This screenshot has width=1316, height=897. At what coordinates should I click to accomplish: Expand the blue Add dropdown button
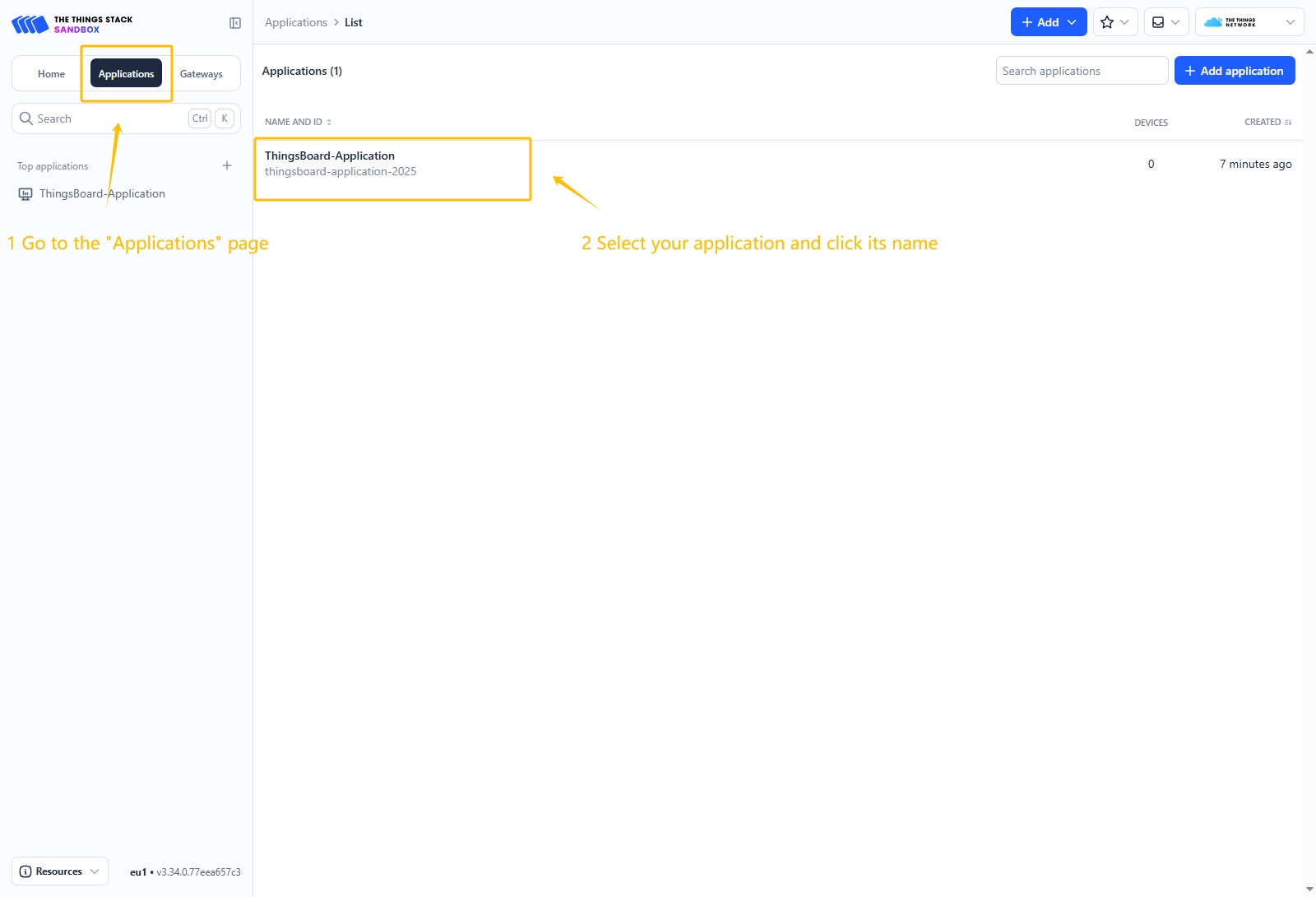tap(1049, 22)
